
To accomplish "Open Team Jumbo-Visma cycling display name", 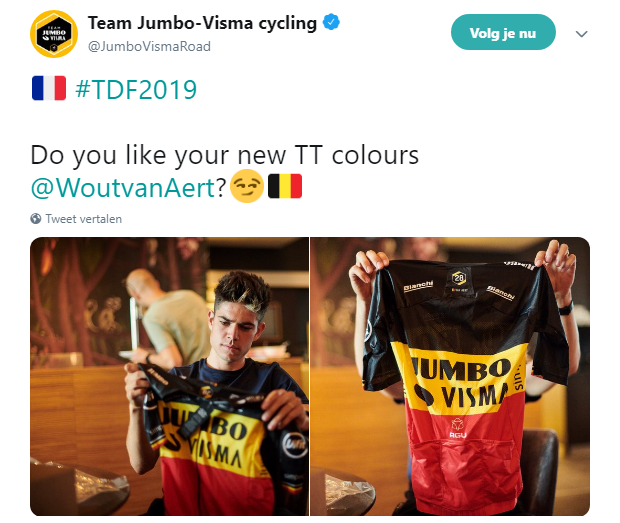I will [202, 23].
